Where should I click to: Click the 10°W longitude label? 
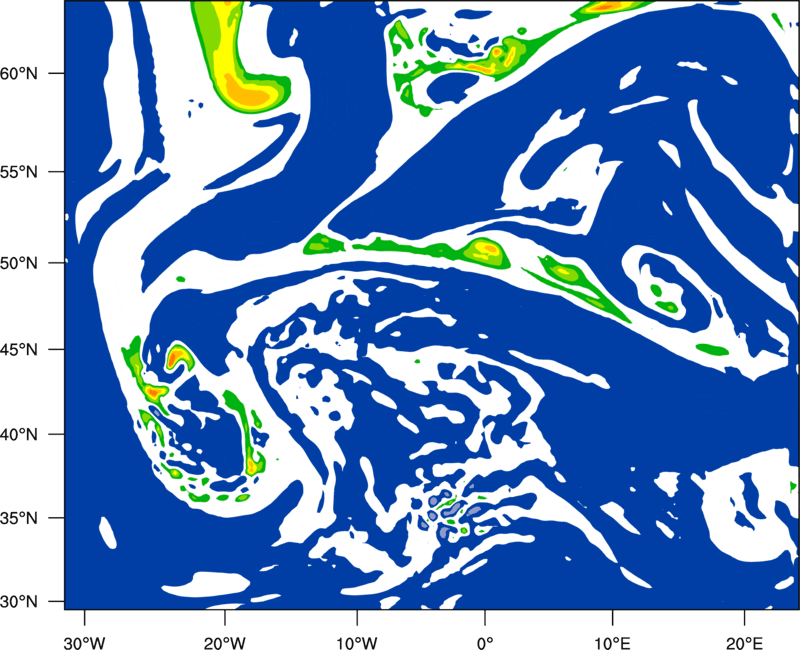click(357, 642)
